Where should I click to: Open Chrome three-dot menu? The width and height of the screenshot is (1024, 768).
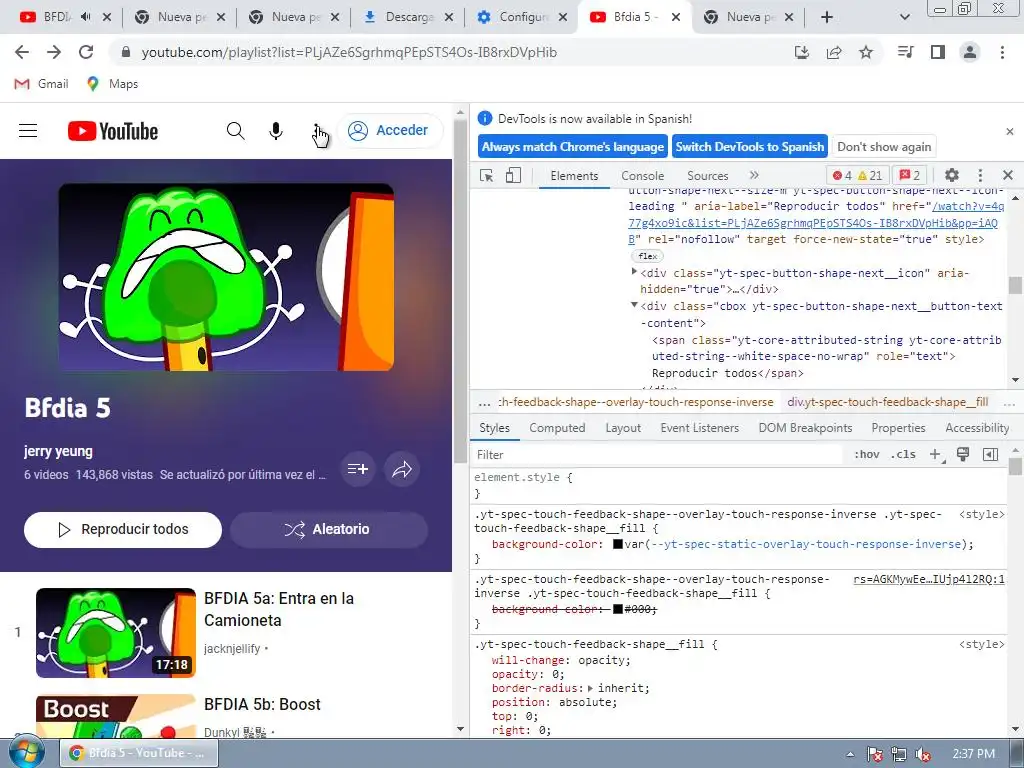[1002, 52]
